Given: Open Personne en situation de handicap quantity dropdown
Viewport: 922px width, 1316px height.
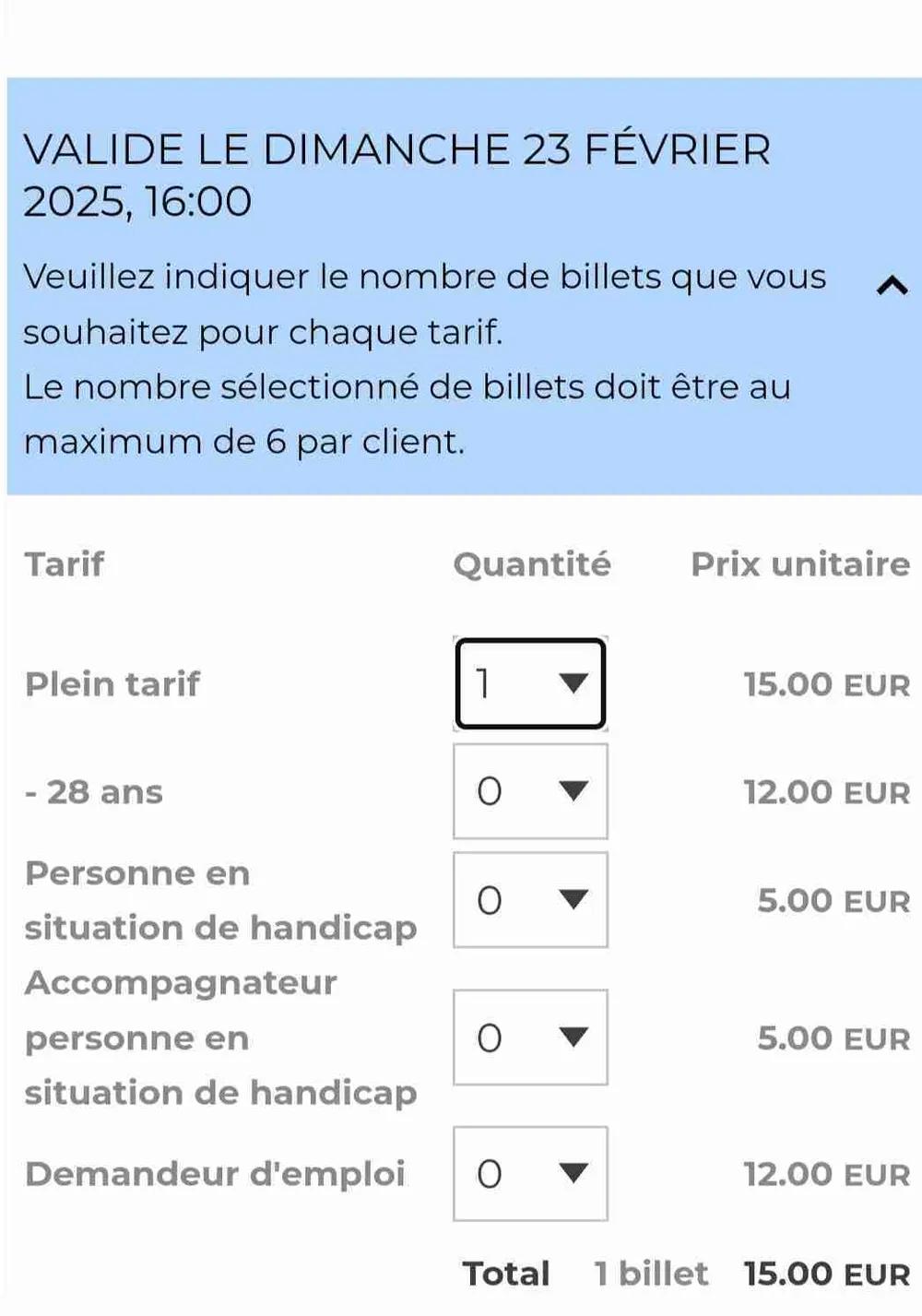Looking at the screenshot, I should [530, 900].
